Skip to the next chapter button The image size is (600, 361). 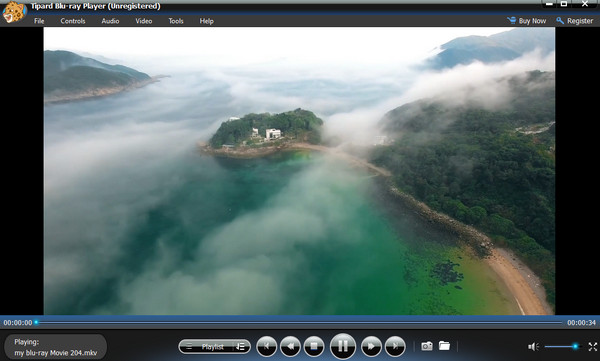point(395,346)
